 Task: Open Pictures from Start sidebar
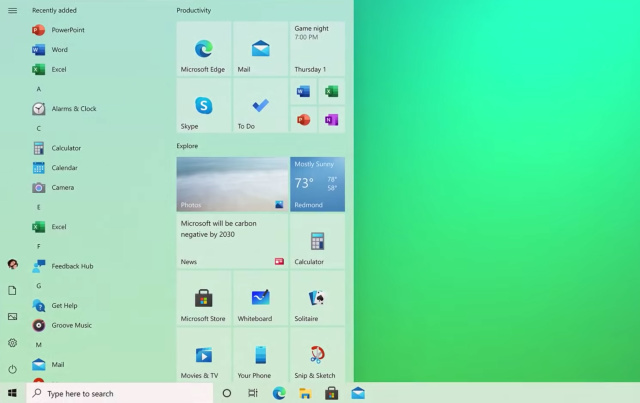pyautogui.click(x=13, y=316)
